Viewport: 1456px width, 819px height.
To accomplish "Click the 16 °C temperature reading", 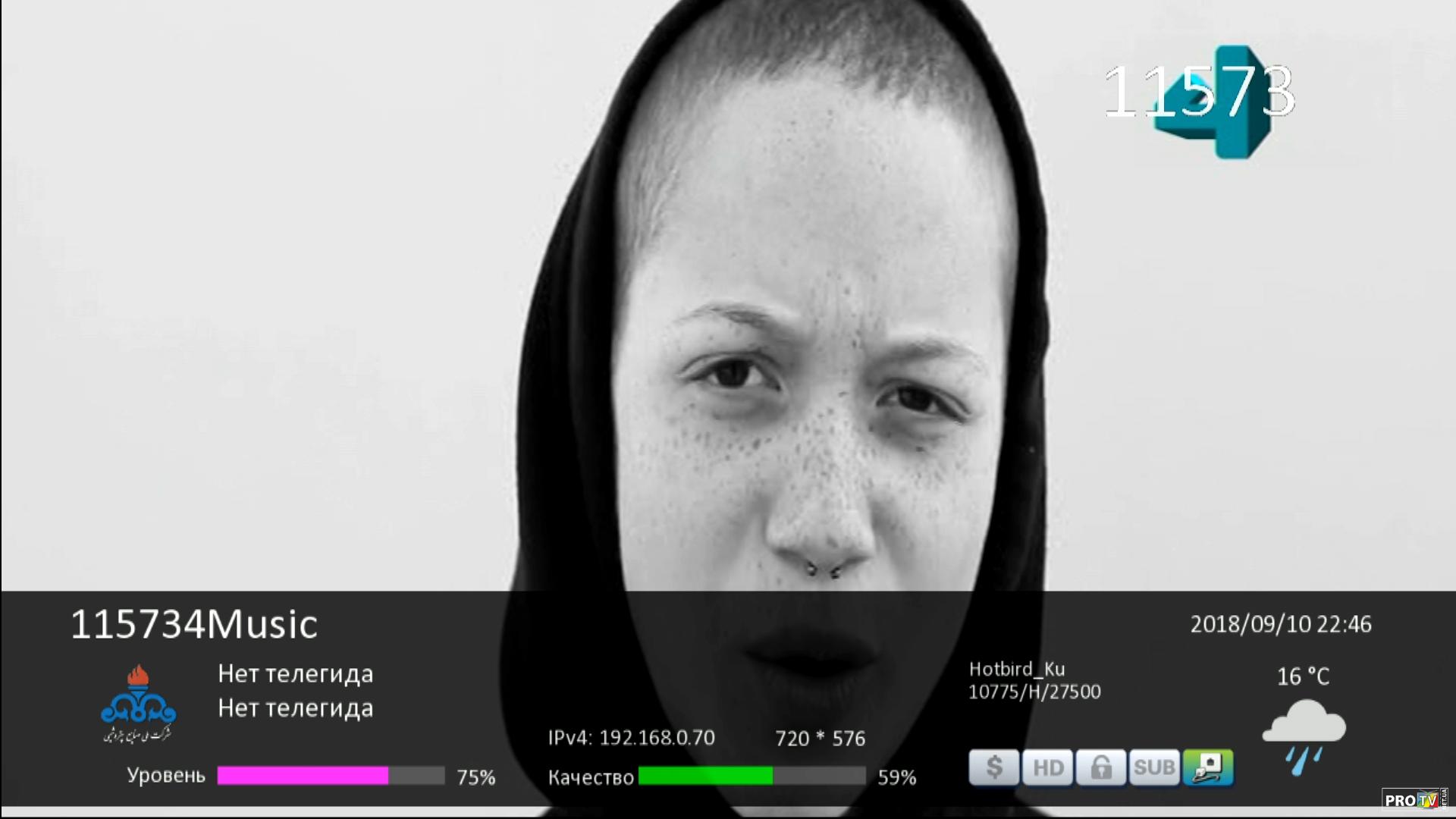I will tap(1303, 676).
